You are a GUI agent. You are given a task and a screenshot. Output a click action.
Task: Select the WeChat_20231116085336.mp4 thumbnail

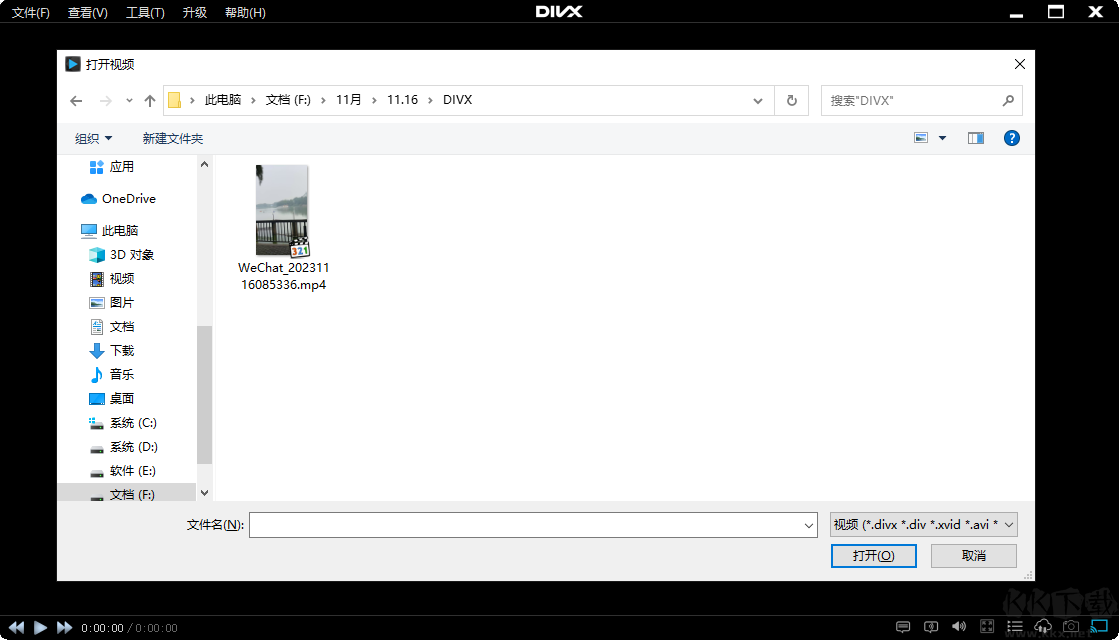pos(283,210)
